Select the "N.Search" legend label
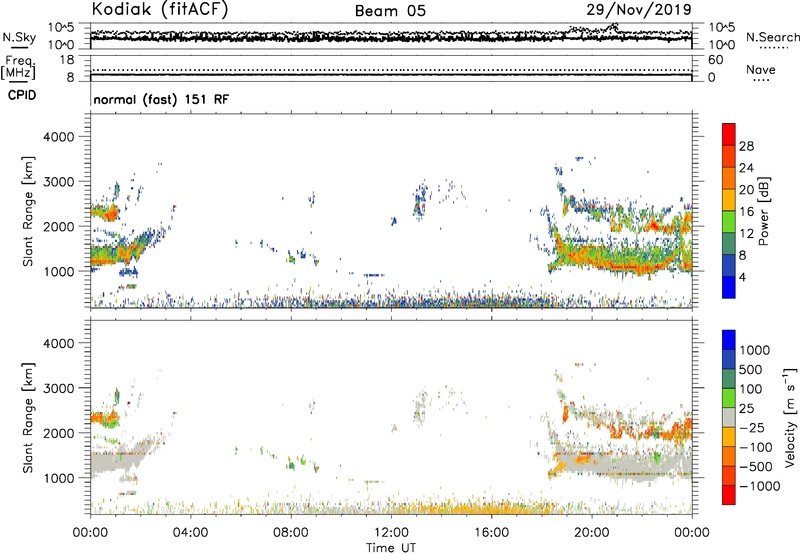The image size is (800, 554). tap(772, 37)
